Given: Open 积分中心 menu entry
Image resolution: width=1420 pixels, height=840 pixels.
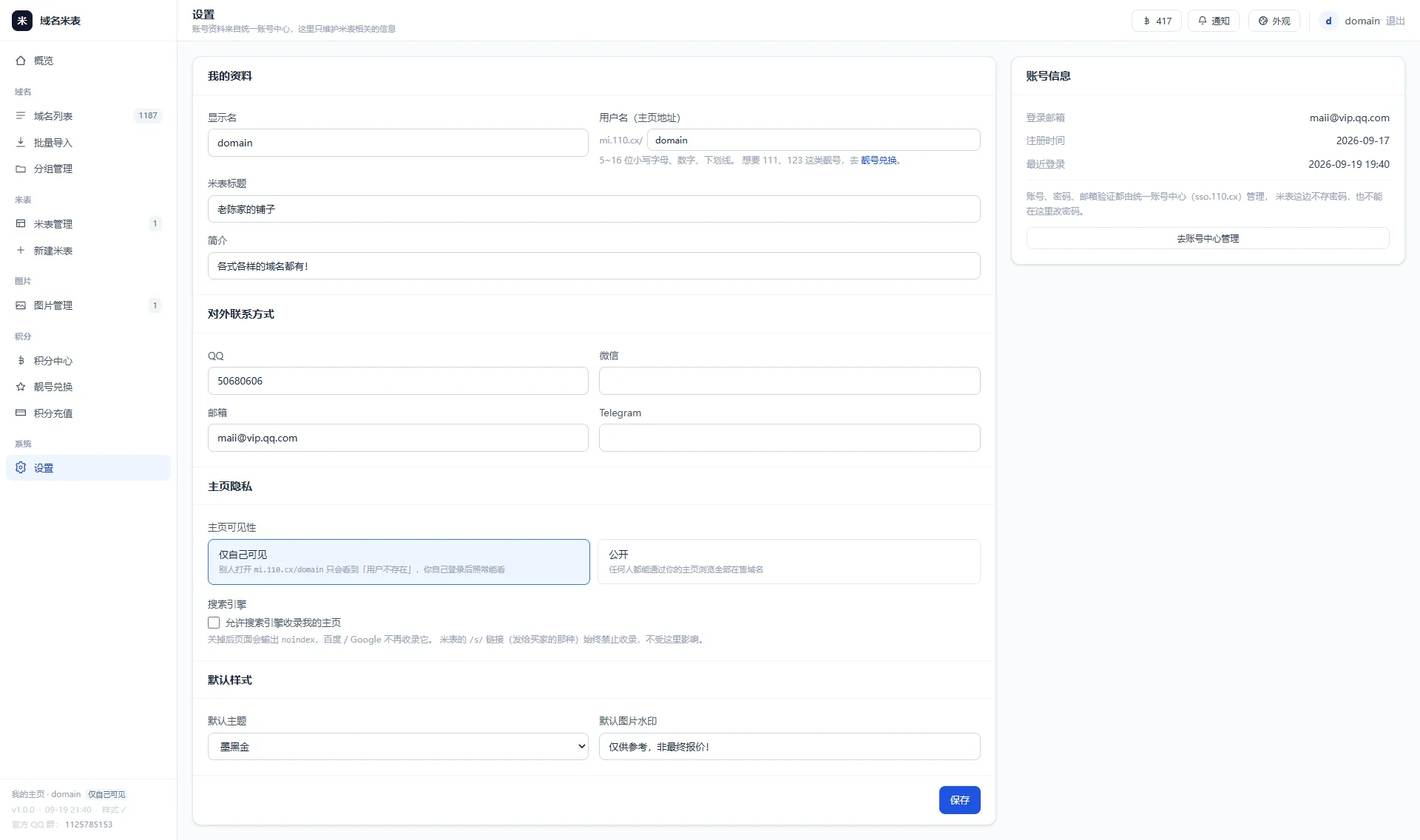Looking at the screenshot, I should (x=88, y=361).
